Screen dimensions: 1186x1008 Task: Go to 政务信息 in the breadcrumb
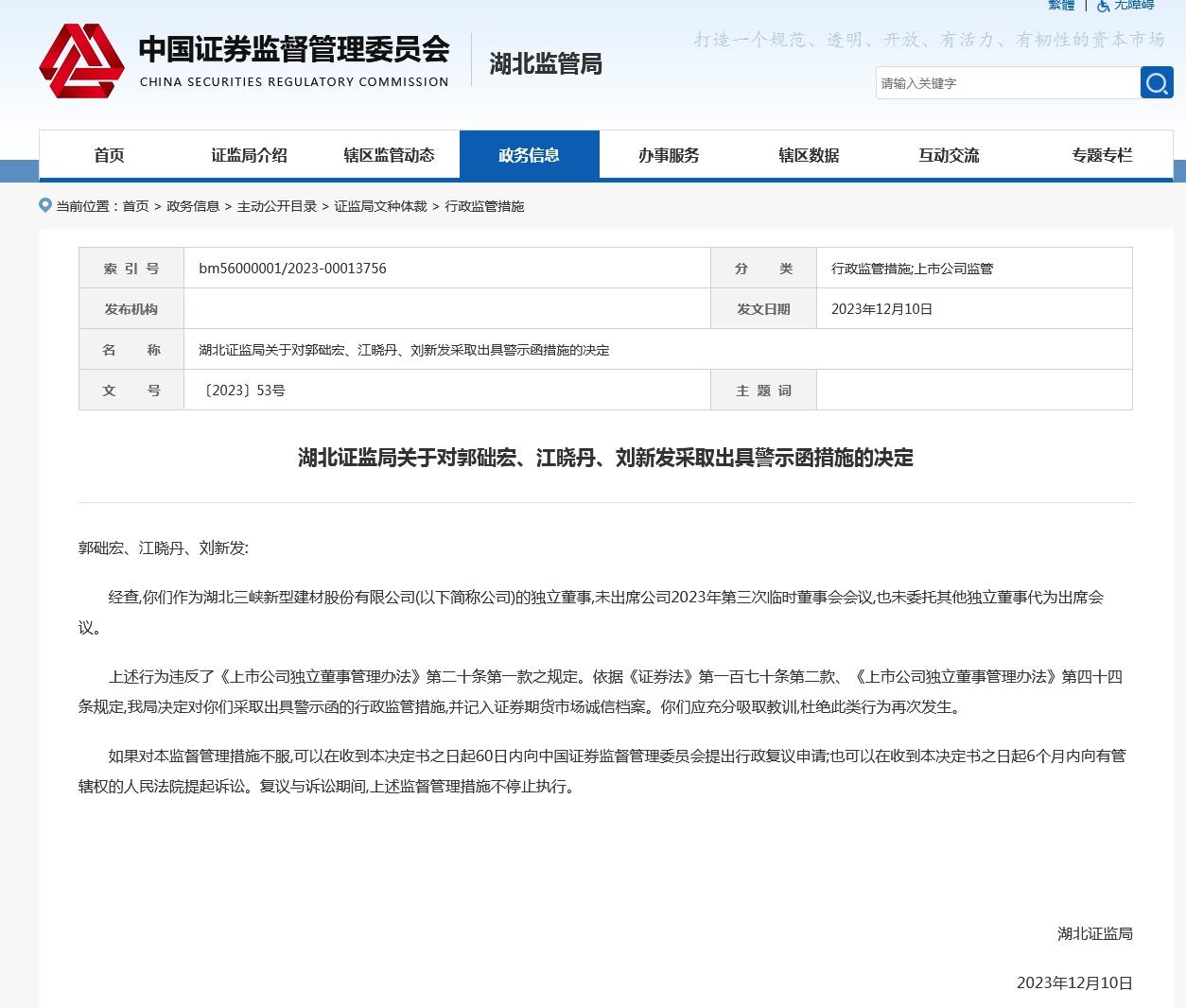(193, 206)
